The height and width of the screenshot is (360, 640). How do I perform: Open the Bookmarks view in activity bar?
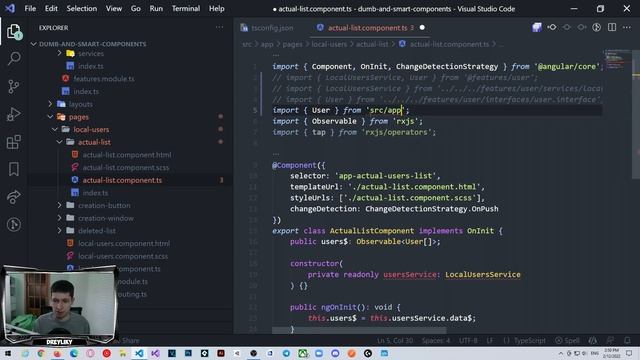point(13,169)
